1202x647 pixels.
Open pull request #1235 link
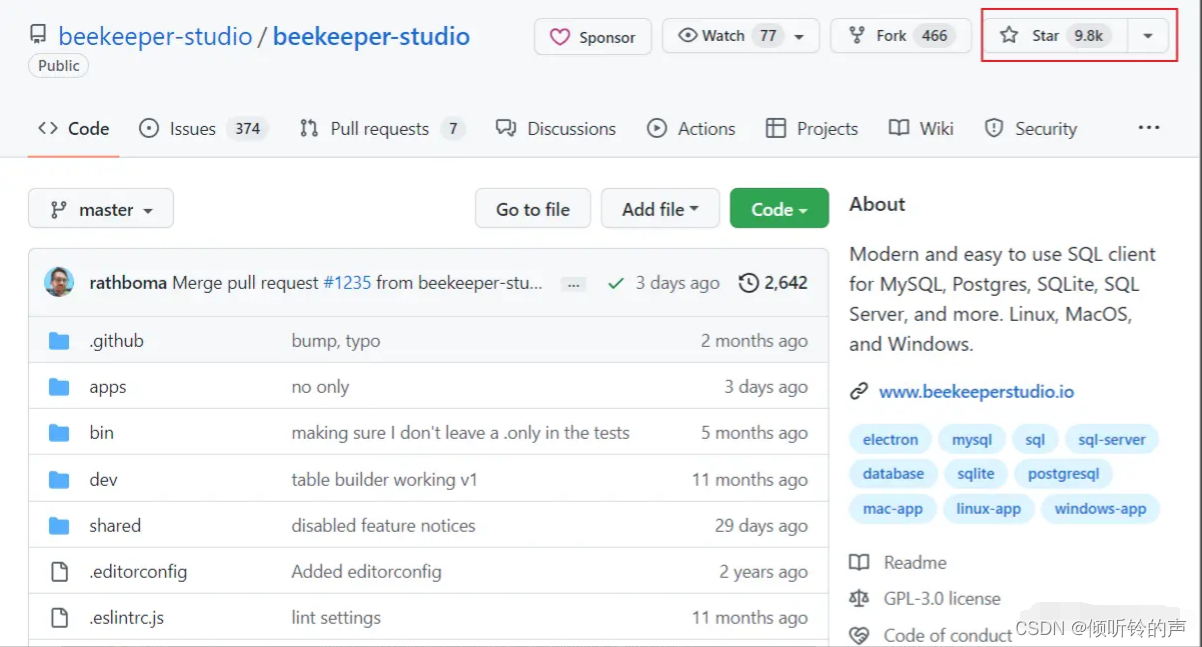347,283
